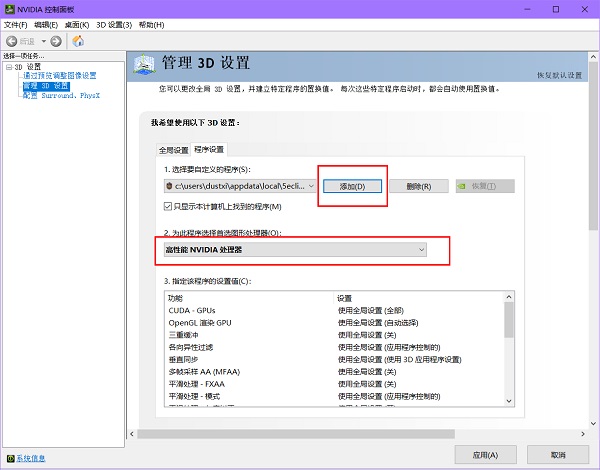Click the 应用(A) button
Image resolution: width=600 pixels, height=470 pixels.
click(x=485, y=454)
